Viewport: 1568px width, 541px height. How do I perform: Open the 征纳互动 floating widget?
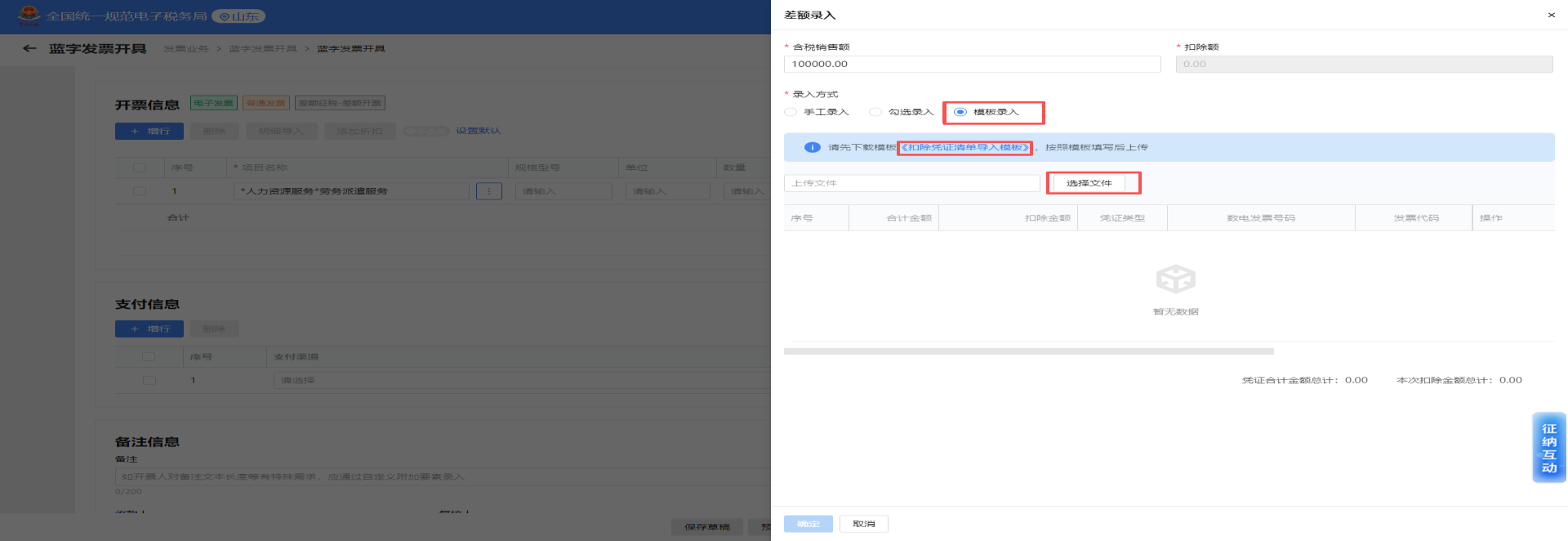(x=1548, y=447)
